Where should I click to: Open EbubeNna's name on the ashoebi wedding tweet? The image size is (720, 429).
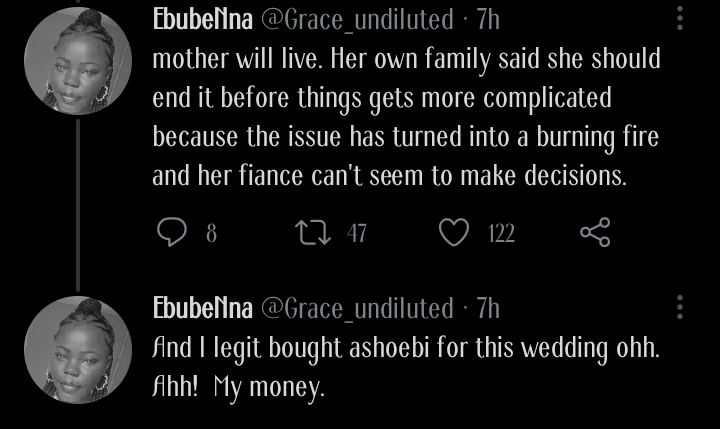202,308
